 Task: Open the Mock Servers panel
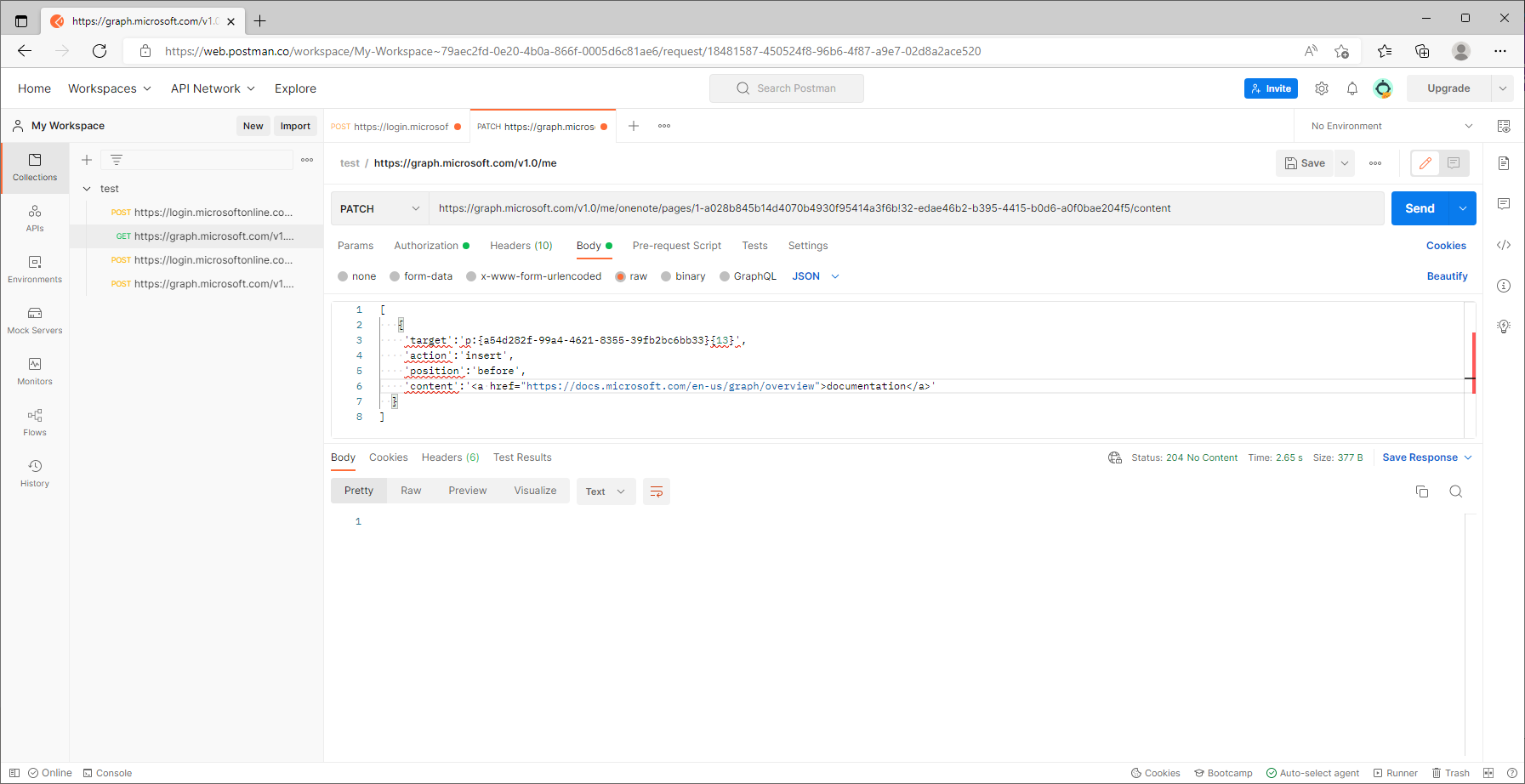(x=35, y=321)
